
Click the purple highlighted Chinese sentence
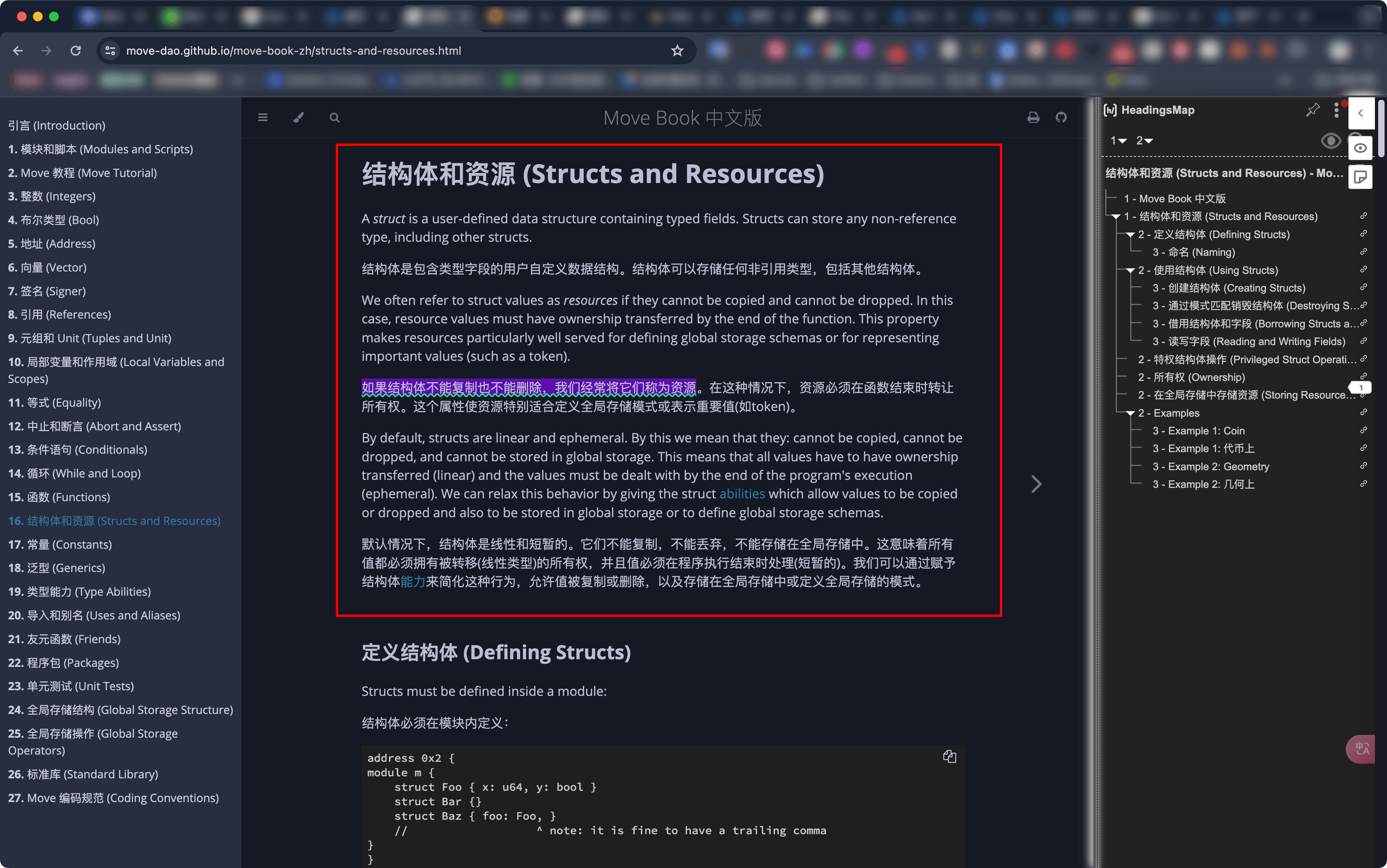pos(529,388)
